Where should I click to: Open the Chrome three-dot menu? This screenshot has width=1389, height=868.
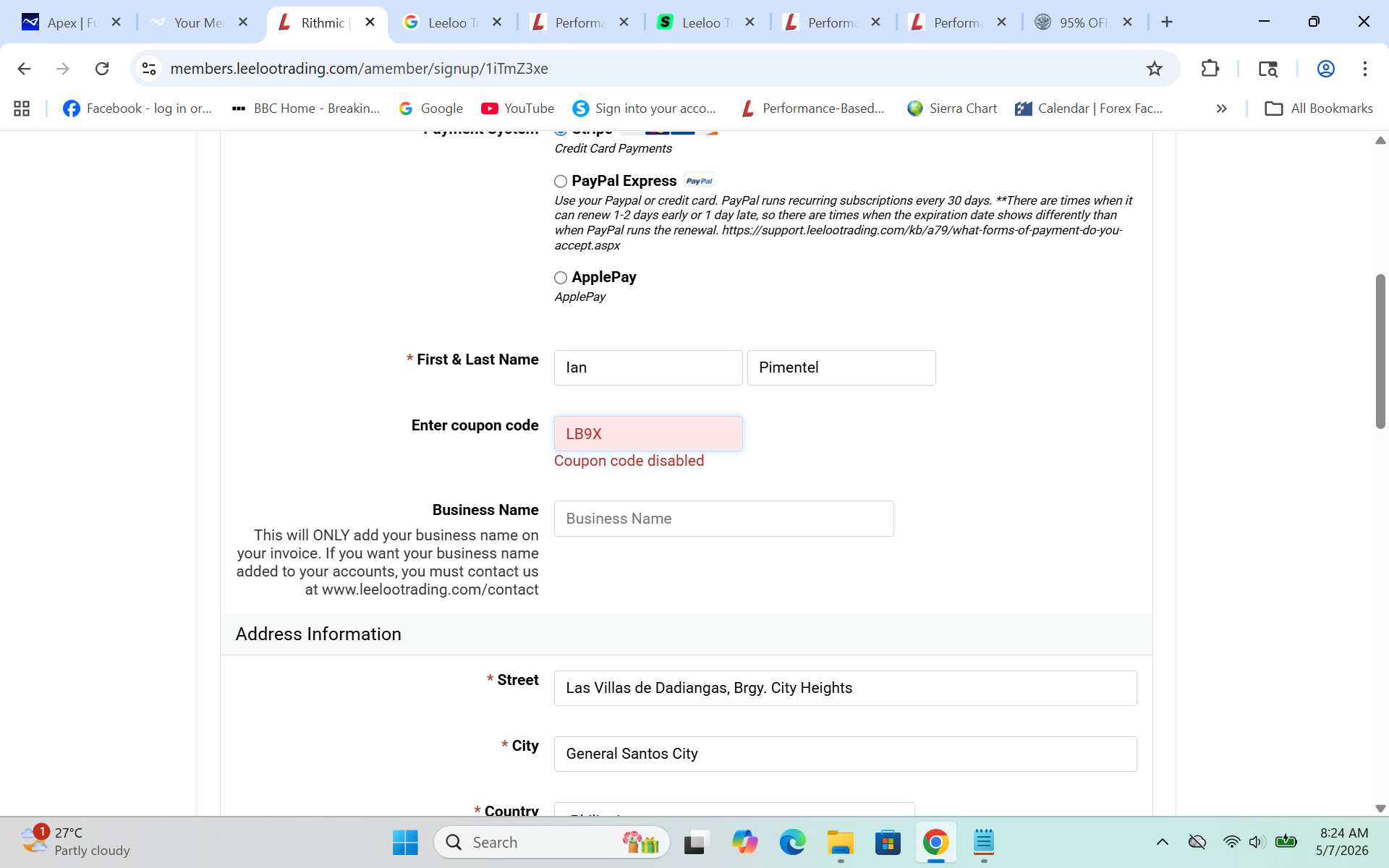pos(1365,69)
